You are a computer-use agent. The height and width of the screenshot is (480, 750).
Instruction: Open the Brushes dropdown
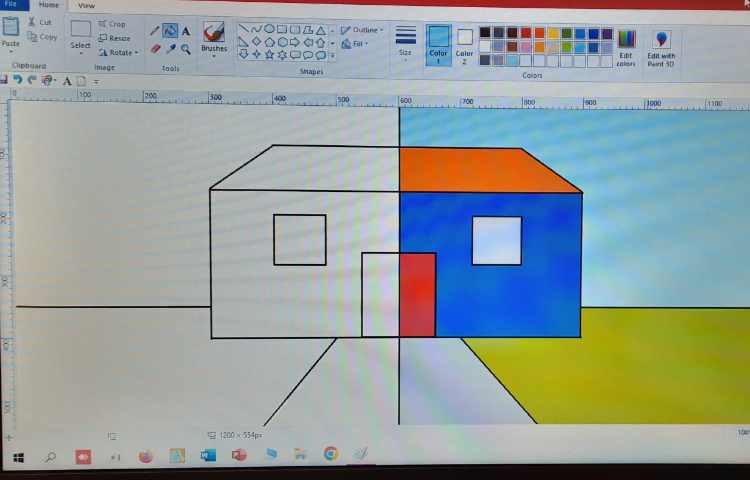(x=214, y=40)
